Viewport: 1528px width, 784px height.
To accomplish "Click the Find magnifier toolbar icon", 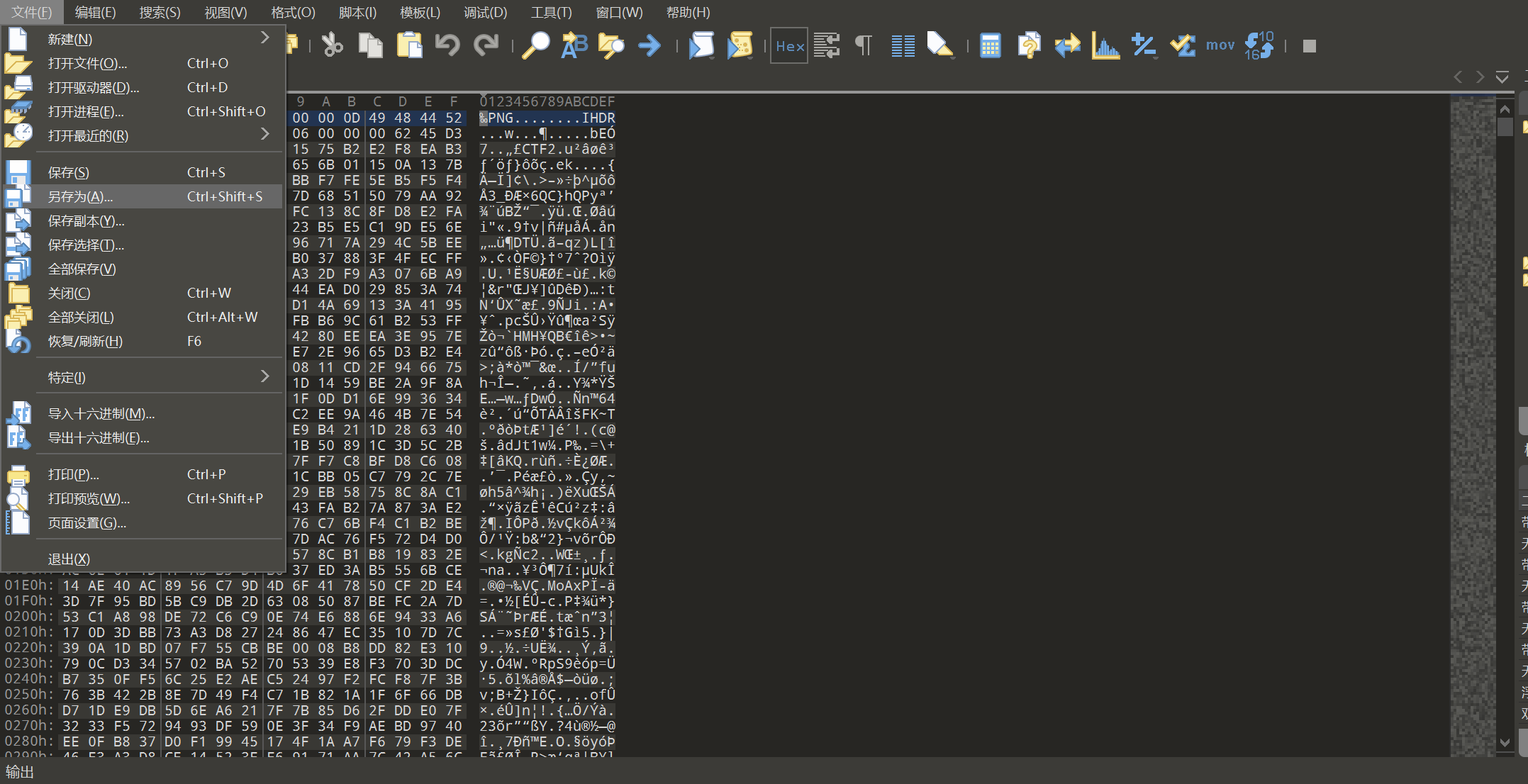I will [x=535, y=45].
